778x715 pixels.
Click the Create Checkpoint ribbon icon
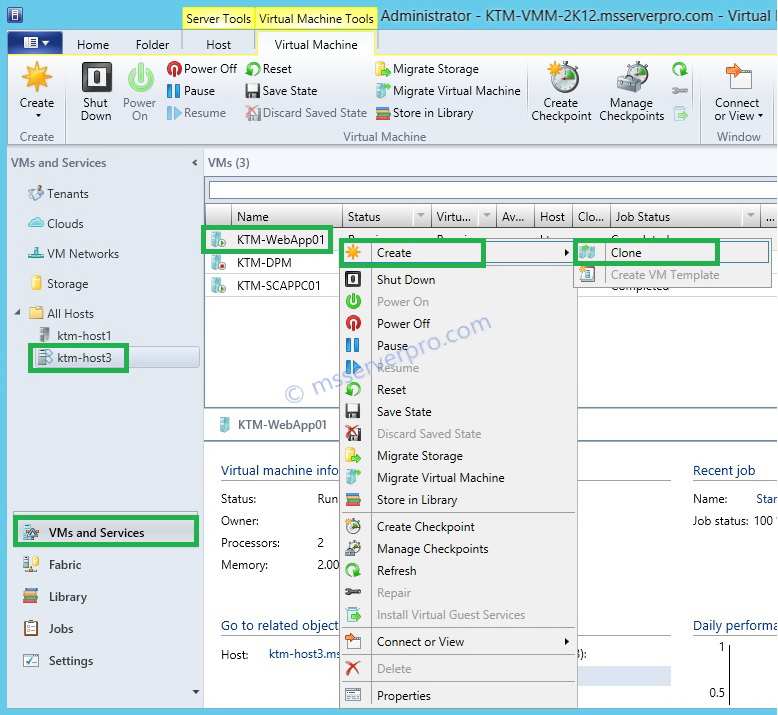[x=562, y=76]
